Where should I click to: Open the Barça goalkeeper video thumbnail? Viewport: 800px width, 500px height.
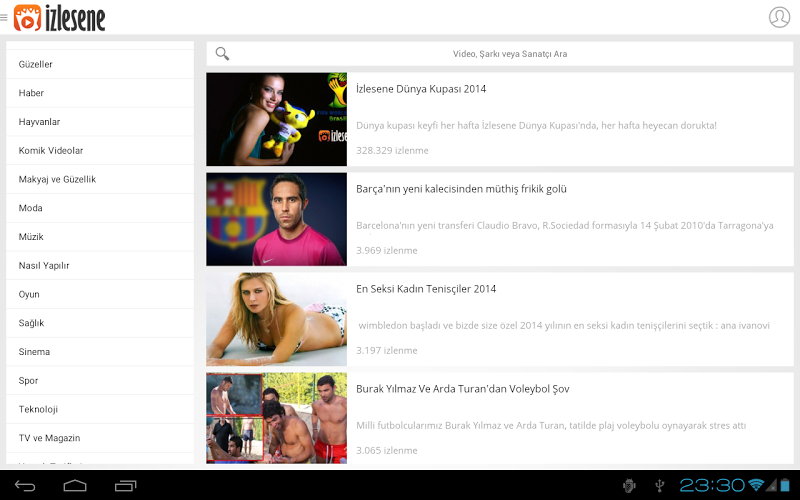coord(276,219)
